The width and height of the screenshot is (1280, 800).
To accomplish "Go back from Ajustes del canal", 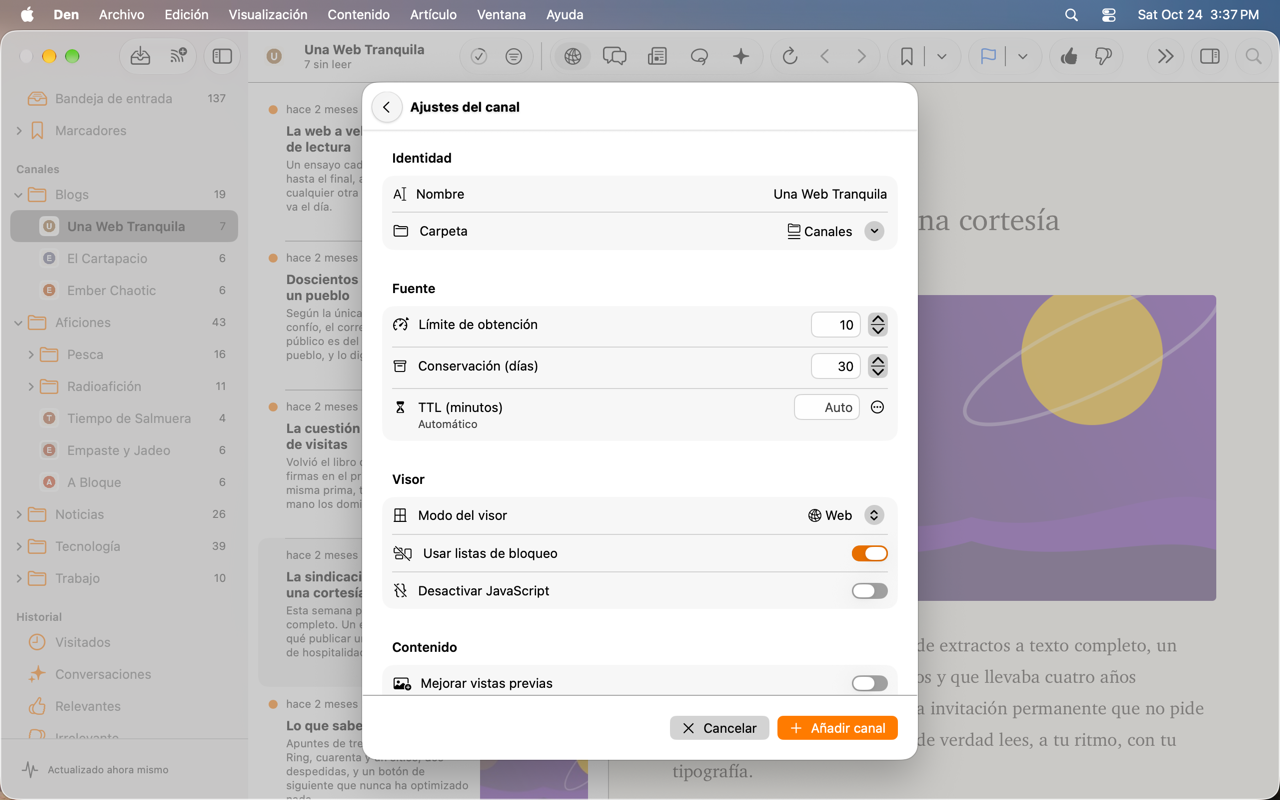I will pyautogui.click(x=387, y=107).
